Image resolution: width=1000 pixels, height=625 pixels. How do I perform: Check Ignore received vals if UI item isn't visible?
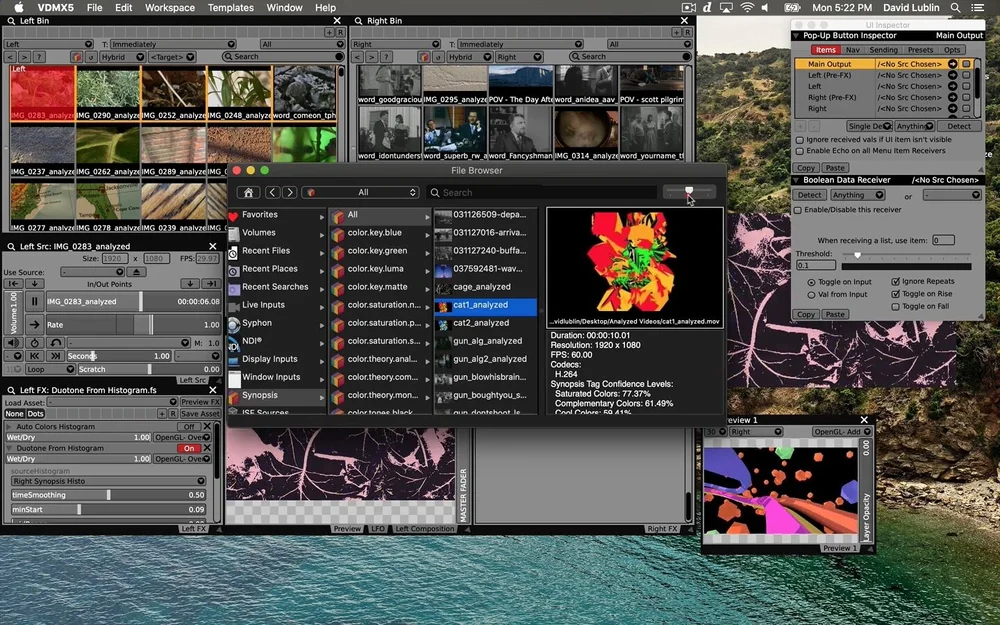point(800,140)
